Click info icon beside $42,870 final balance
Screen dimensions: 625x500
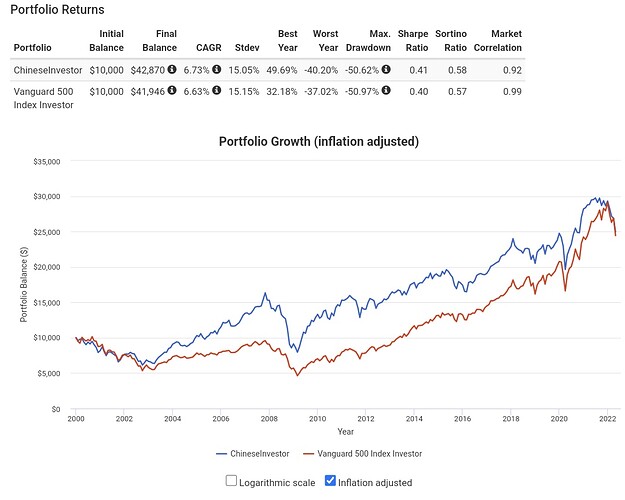(172, 69)
